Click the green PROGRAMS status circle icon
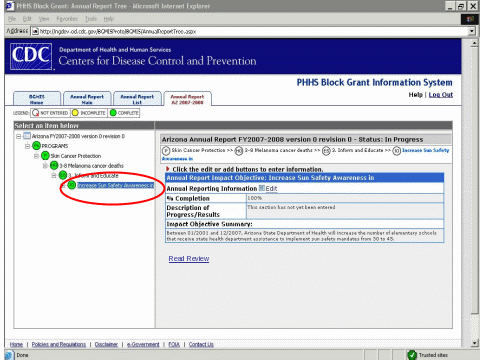The width and height of the screenshot is (480, 360). point(36,146)
